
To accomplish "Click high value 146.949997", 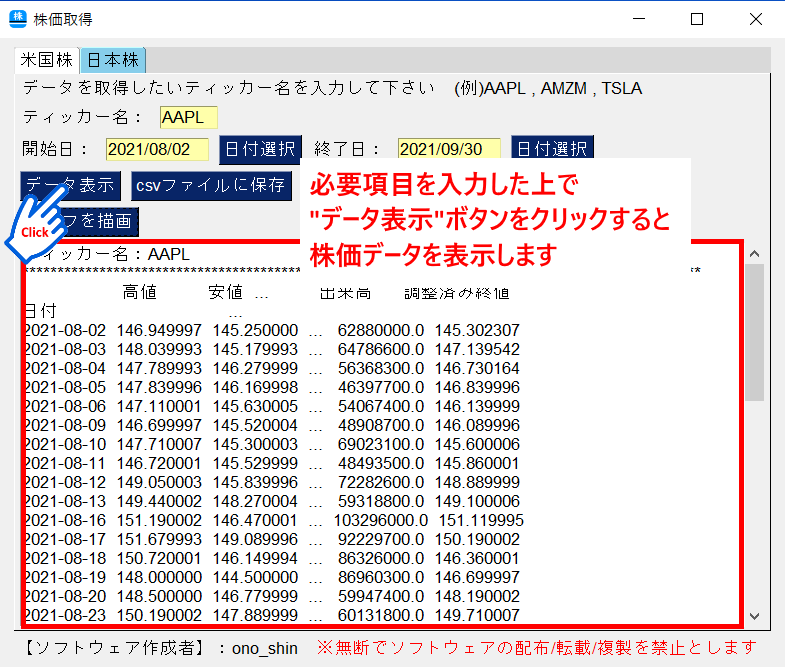I will point(159,330).
